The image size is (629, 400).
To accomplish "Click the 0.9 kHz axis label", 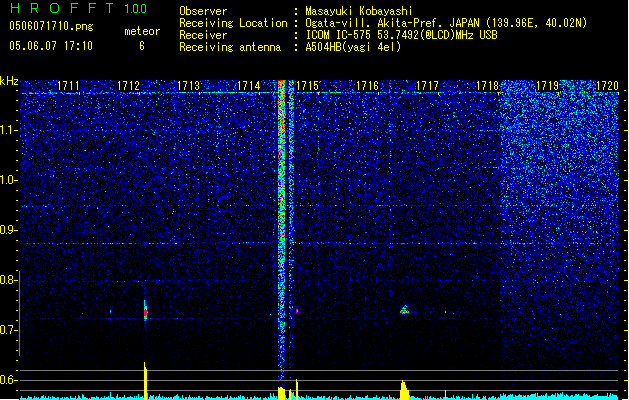I will 9,230.
